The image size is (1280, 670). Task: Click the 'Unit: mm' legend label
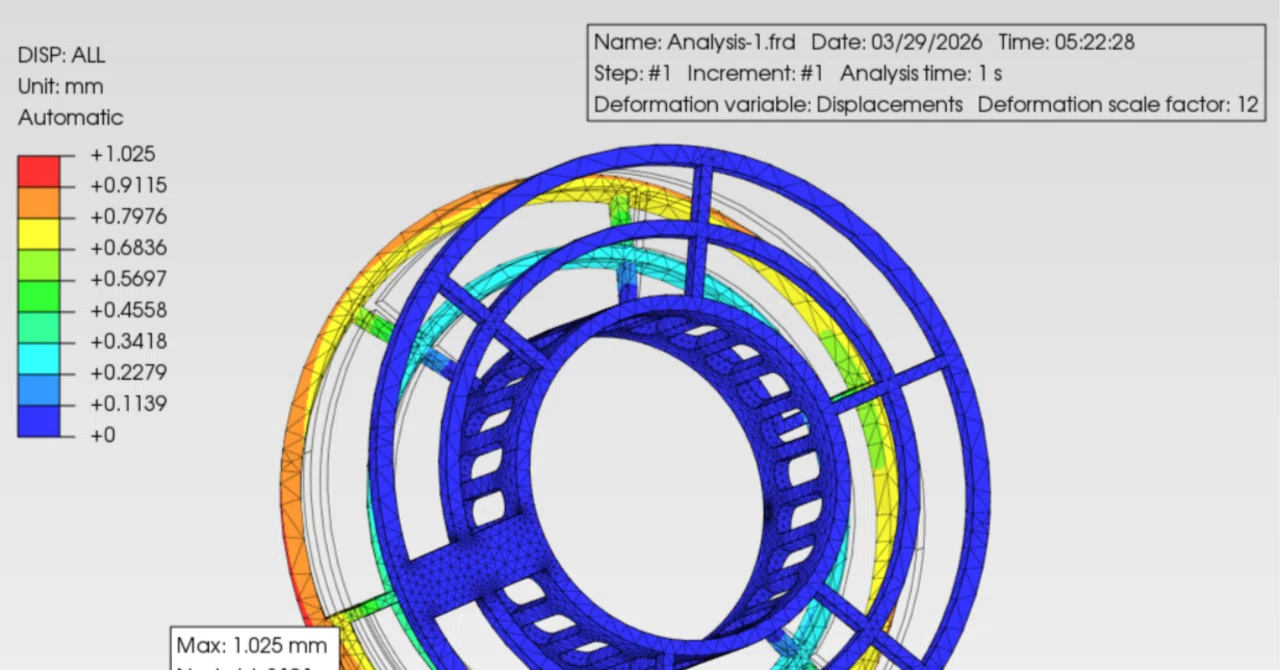[60, 86]
